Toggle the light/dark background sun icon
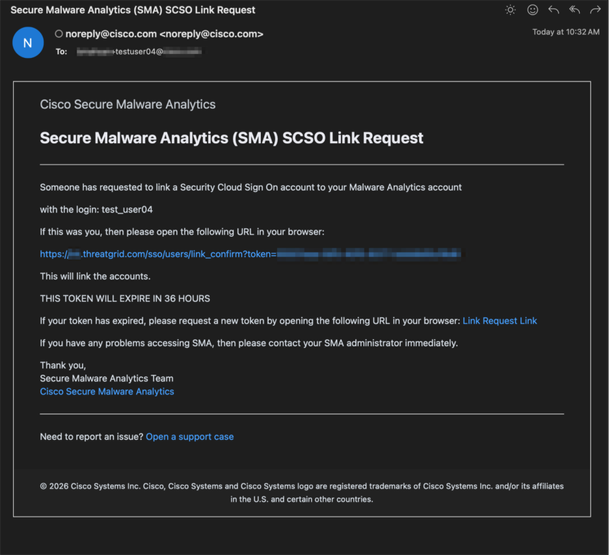 click(511, 10)
